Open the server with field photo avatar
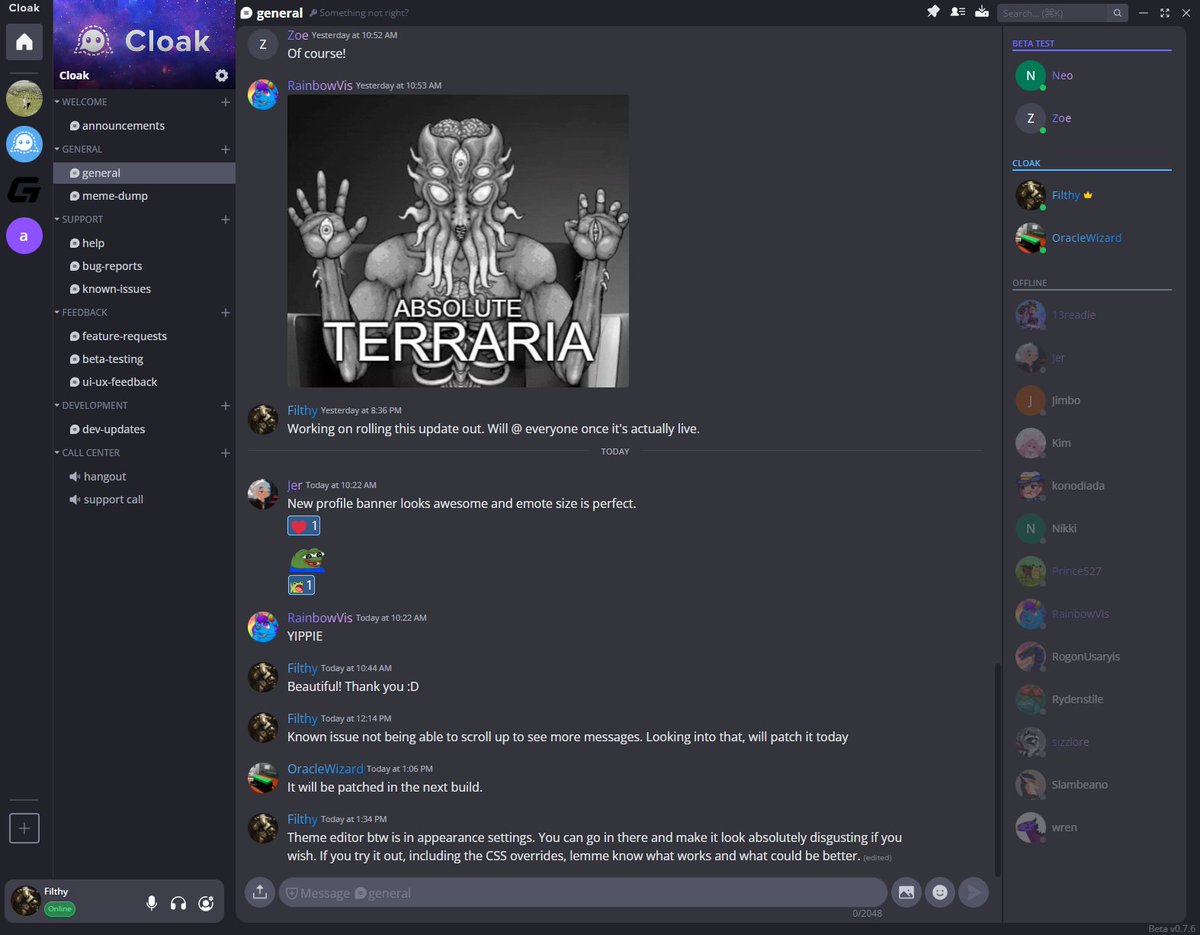This screenshot has width=1200, height=935. [24, 98]
